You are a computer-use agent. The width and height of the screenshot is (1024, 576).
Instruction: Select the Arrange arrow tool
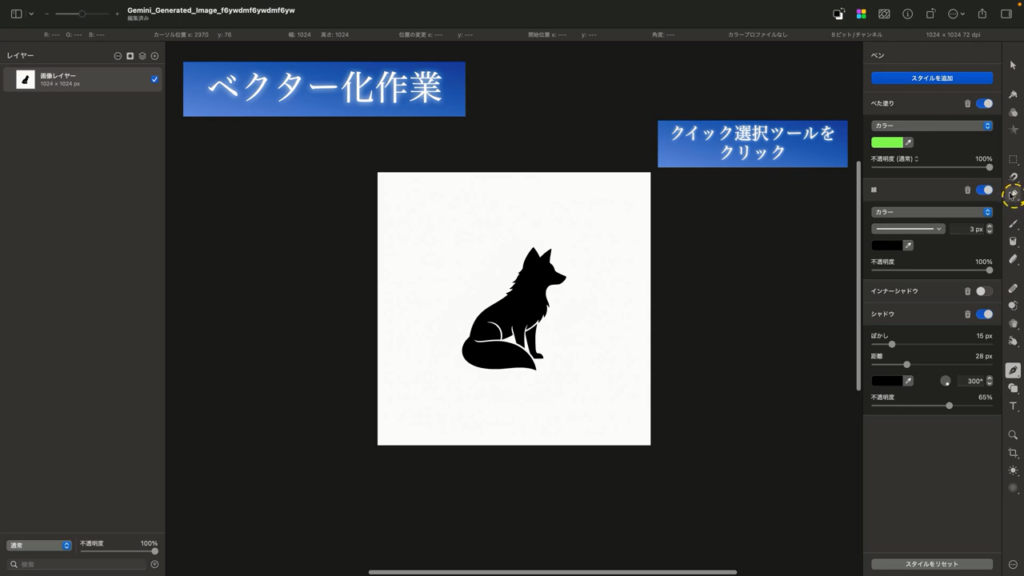1013,65
